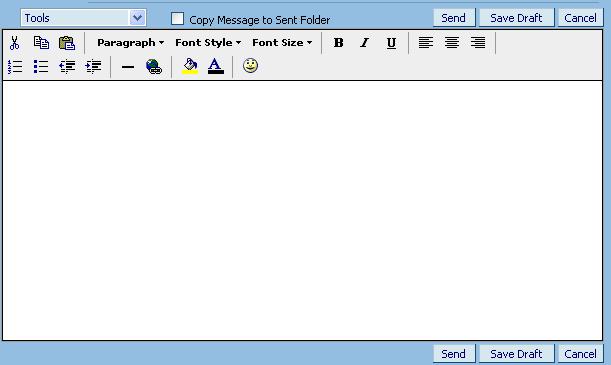Click the Paste clipboard icon
The width and height of the screenshot is (611, 365).
point(67,43)
